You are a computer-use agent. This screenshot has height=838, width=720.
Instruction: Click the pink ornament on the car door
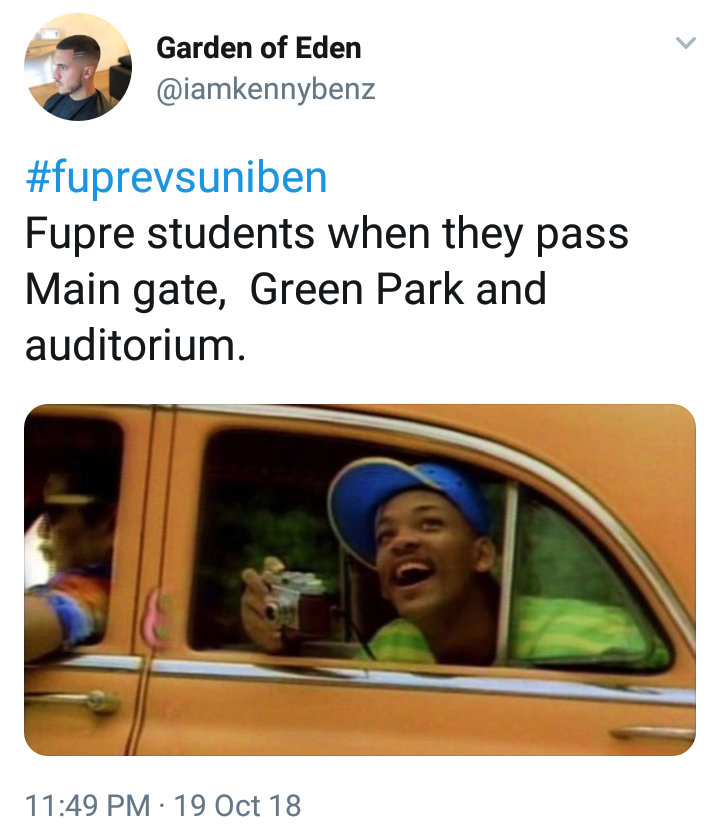coord(154,617)
